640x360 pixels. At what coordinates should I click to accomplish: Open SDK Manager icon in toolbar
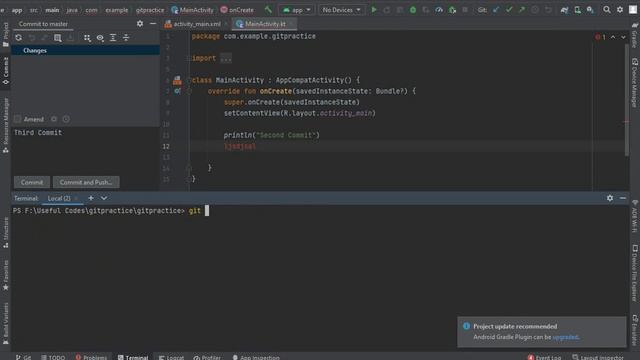click(x=590, y=9)
